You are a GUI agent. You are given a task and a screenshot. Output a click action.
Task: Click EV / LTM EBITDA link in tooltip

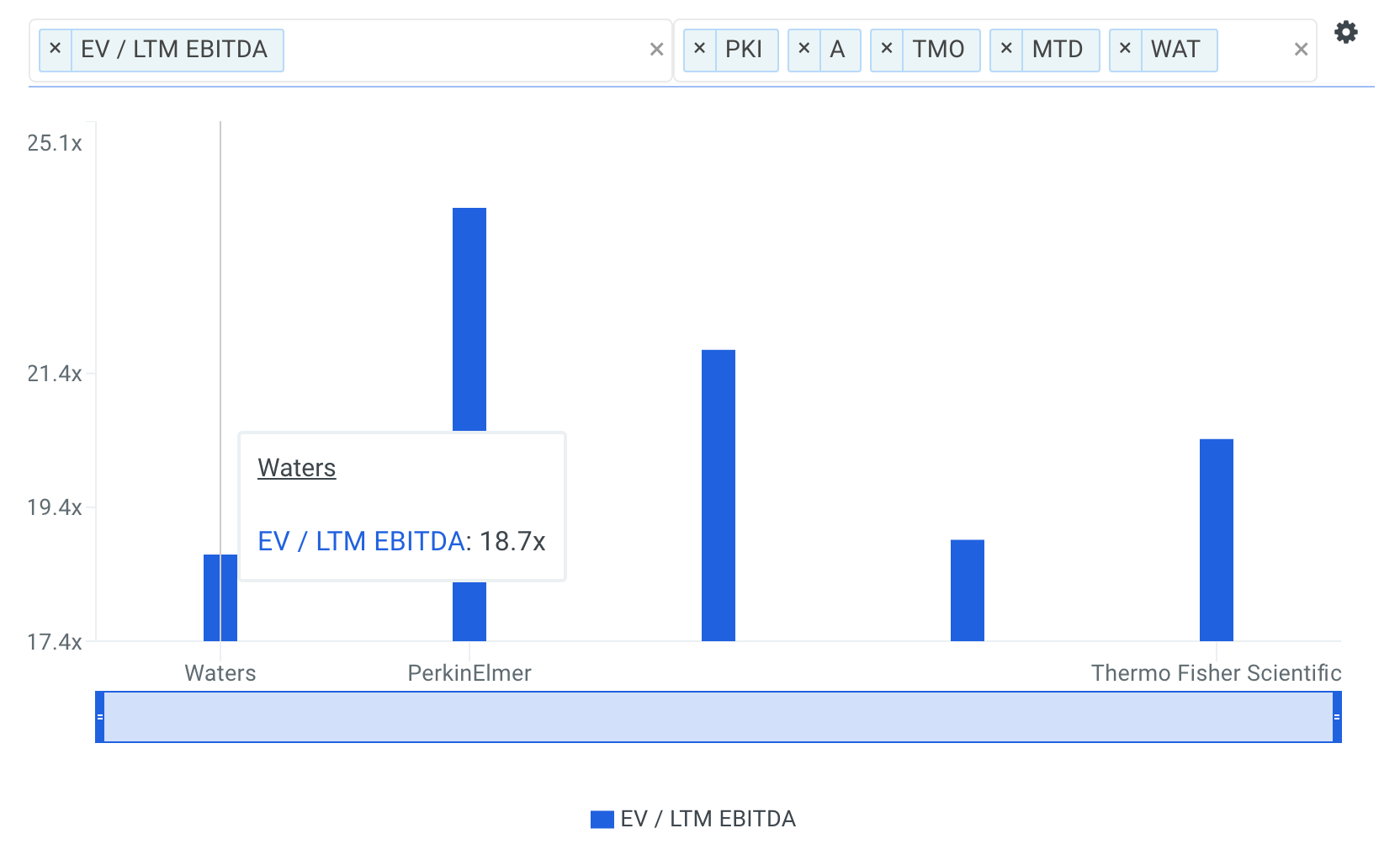[x=361, y=541]
